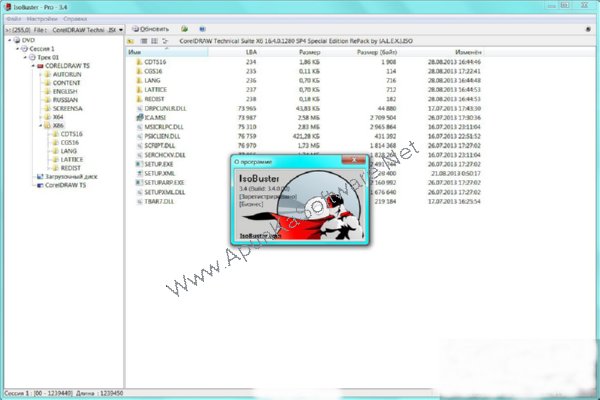Select the SETUP.XML file icon
The width and height of the screenshot is (600, 400).
[x=140, y=173]
